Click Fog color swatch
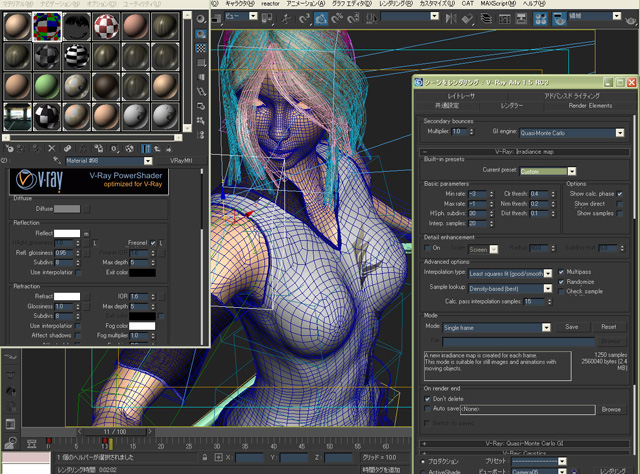Image resolution: width=640 pixels, height=474 pixels. click(x=142, y=326)
